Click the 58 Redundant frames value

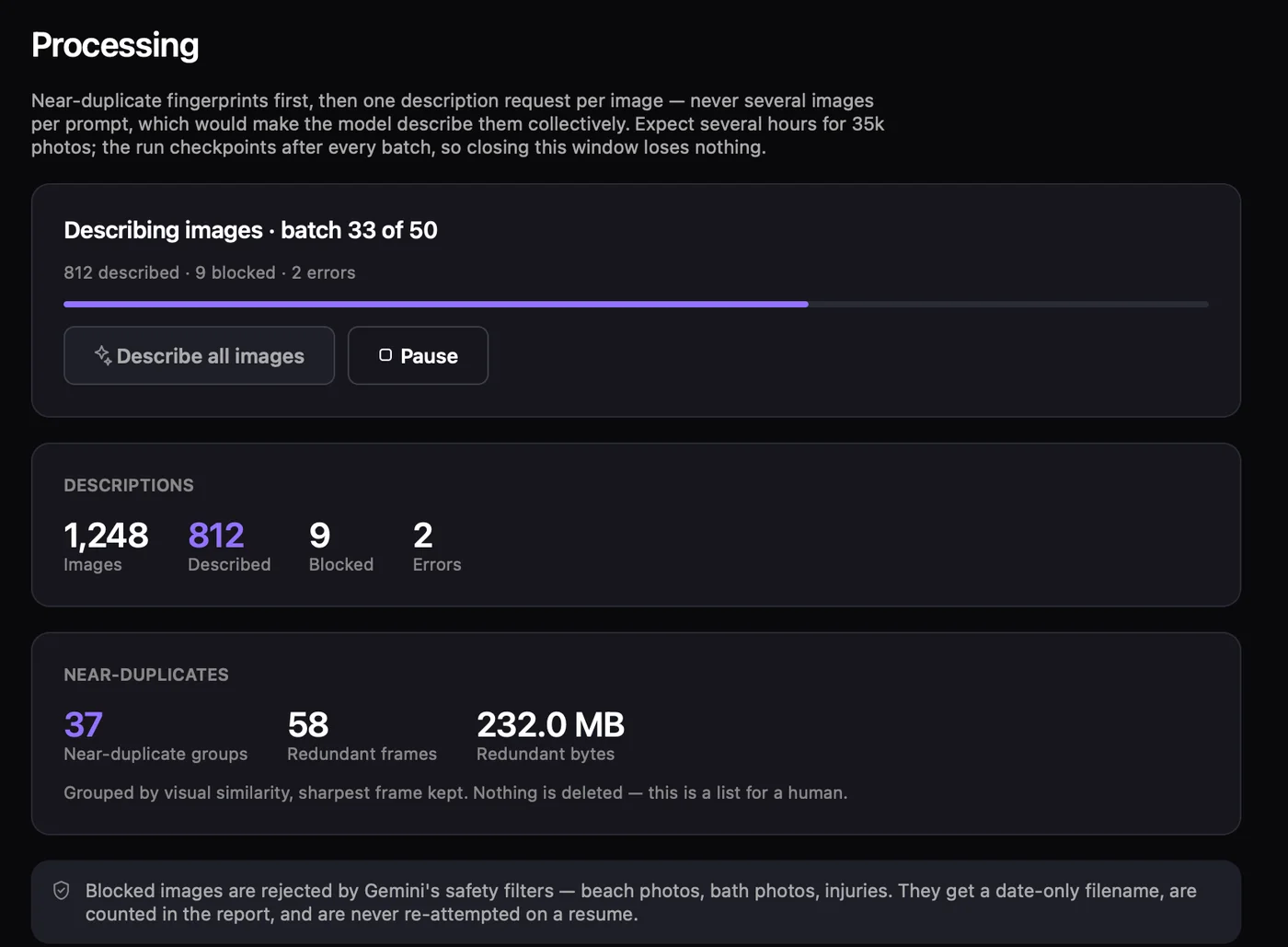[362, 735]
